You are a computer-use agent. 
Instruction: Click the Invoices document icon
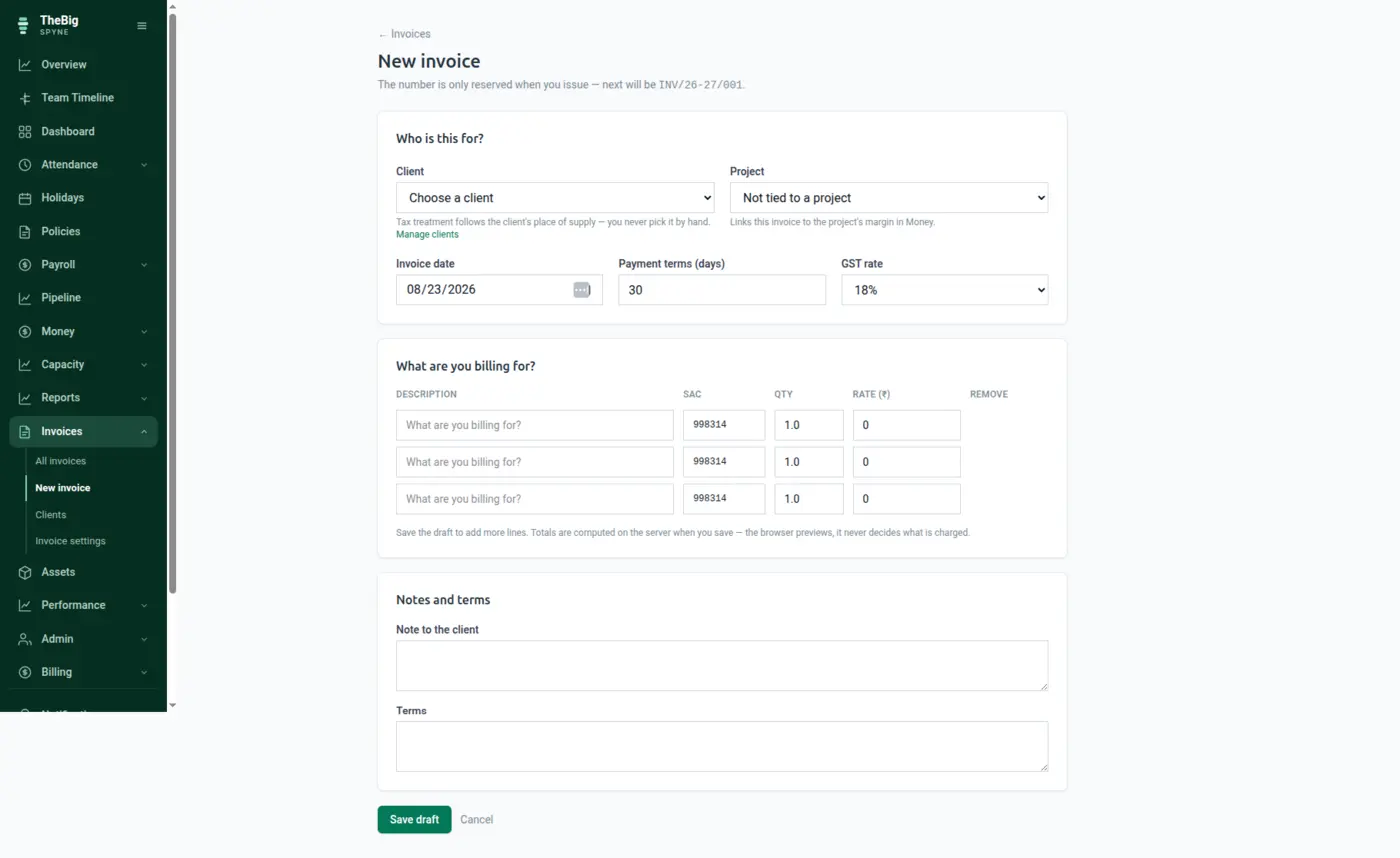click(25, 432)
